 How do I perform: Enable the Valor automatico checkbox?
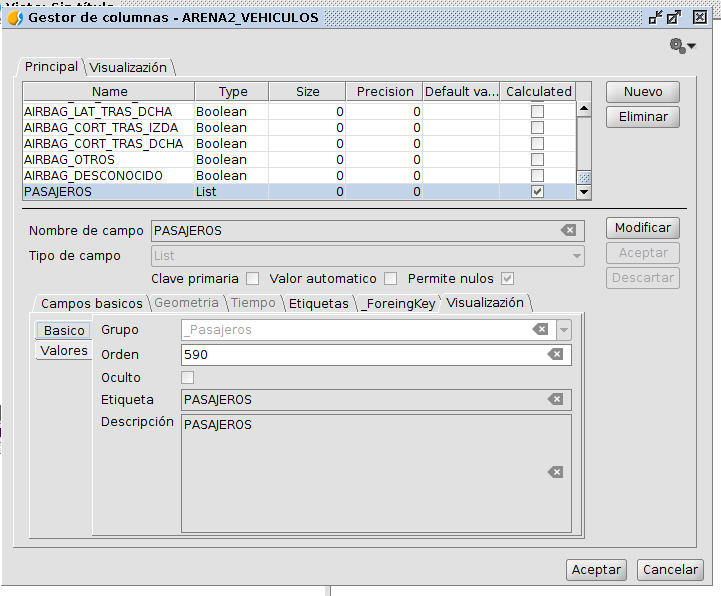point(391,279)
